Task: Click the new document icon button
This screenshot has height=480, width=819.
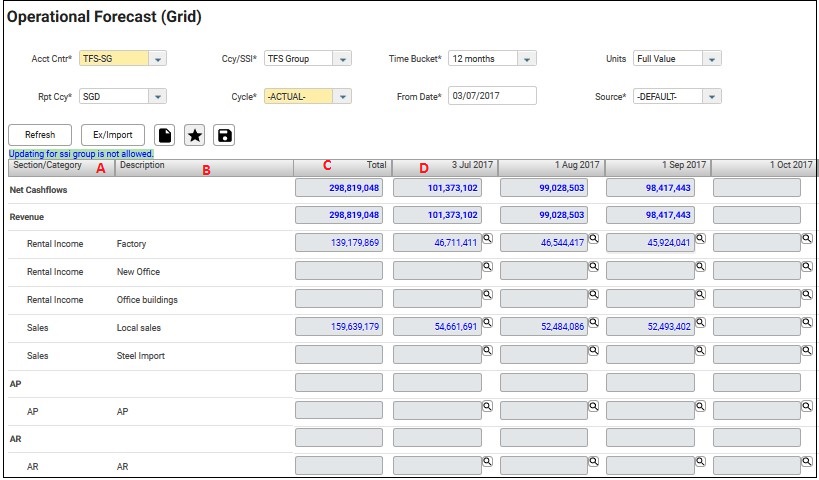Action: point(165,135)
